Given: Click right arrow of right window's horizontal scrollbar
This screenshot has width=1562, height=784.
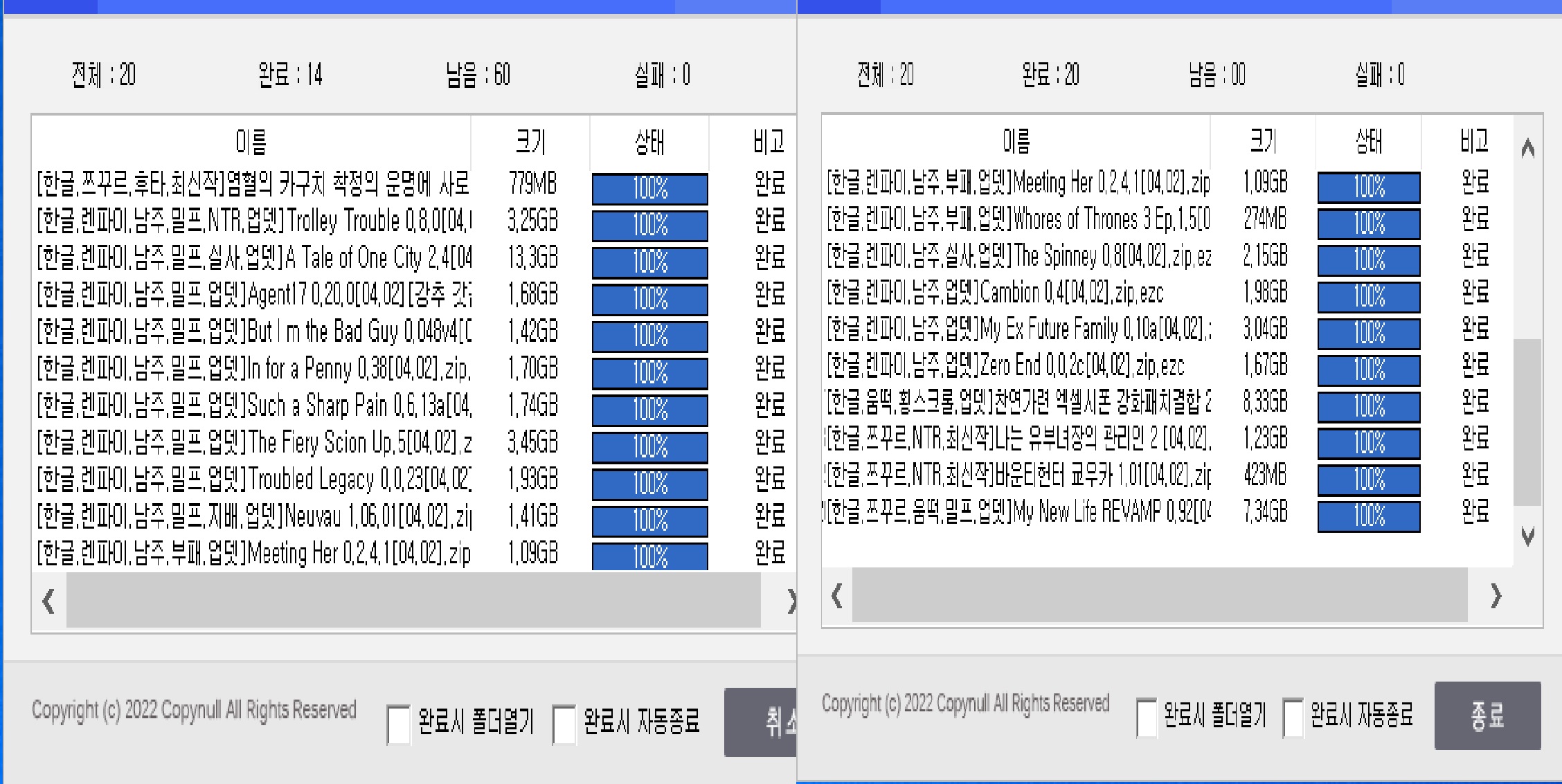Looking at the screenshot, I should click(1496, 596).
